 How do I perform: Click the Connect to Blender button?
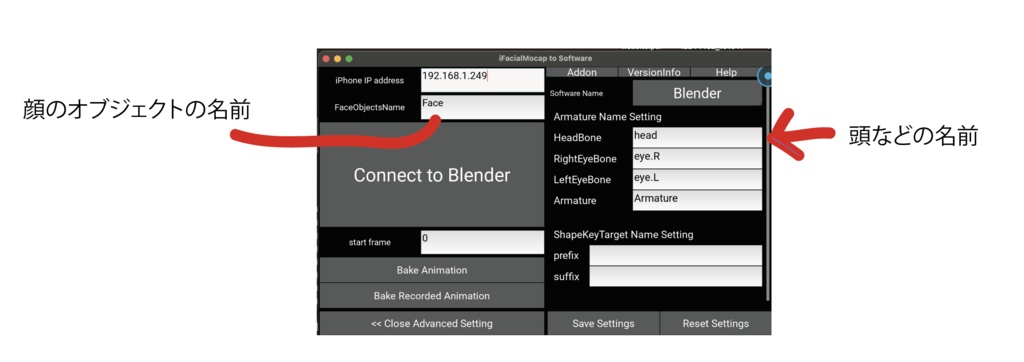pyautogui.click(x=432, y=175)
